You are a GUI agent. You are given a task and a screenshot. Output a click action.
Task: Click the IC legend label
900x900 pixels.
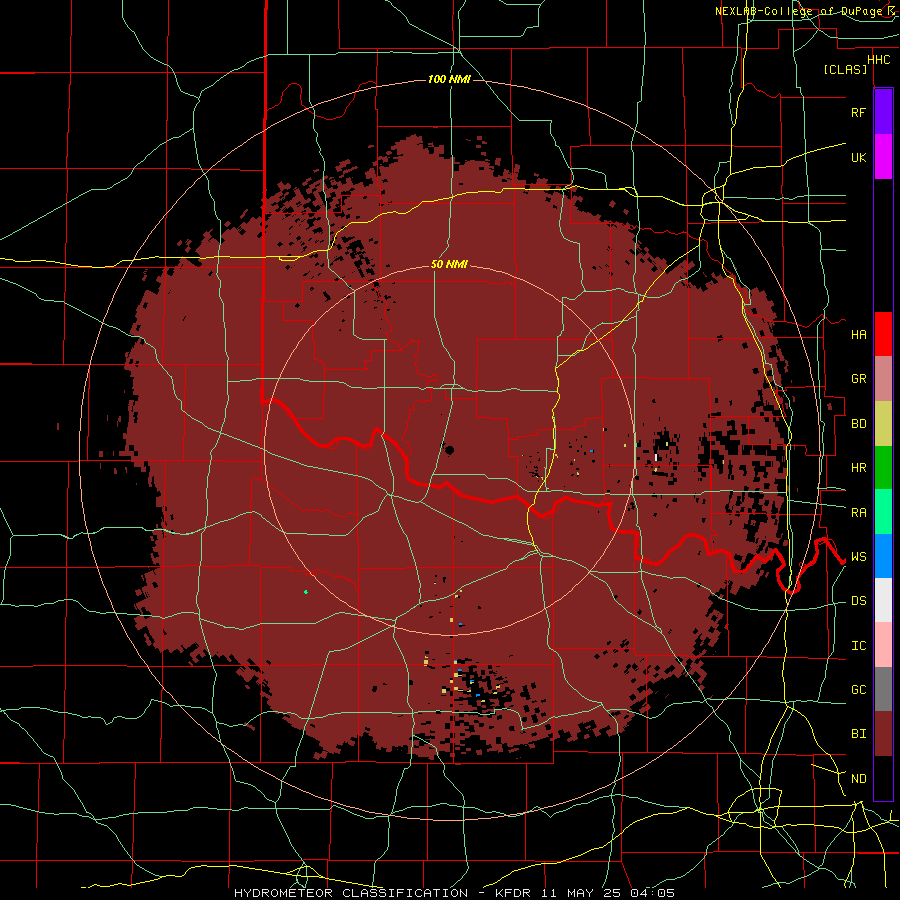pos(858,646)
